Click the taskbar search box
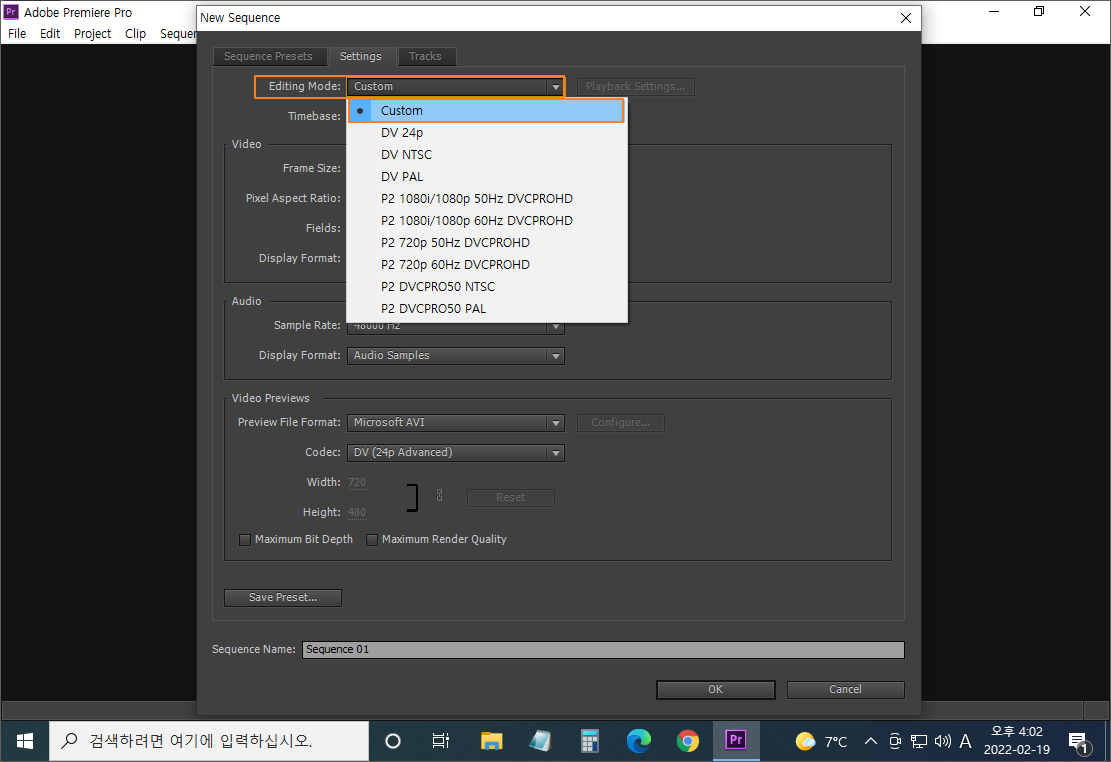1111x762 pixels. tap(209, 741)
